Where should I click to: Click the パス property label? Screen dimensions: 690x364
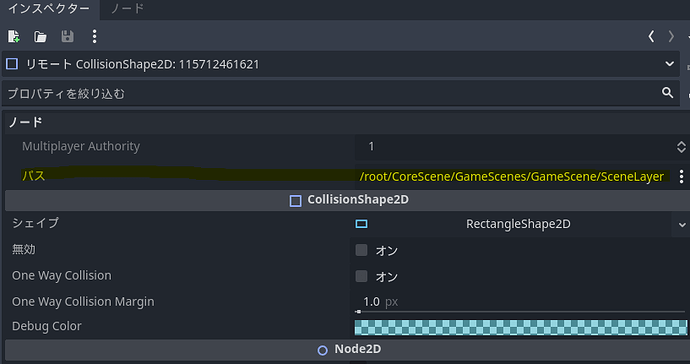click(33, 176)
